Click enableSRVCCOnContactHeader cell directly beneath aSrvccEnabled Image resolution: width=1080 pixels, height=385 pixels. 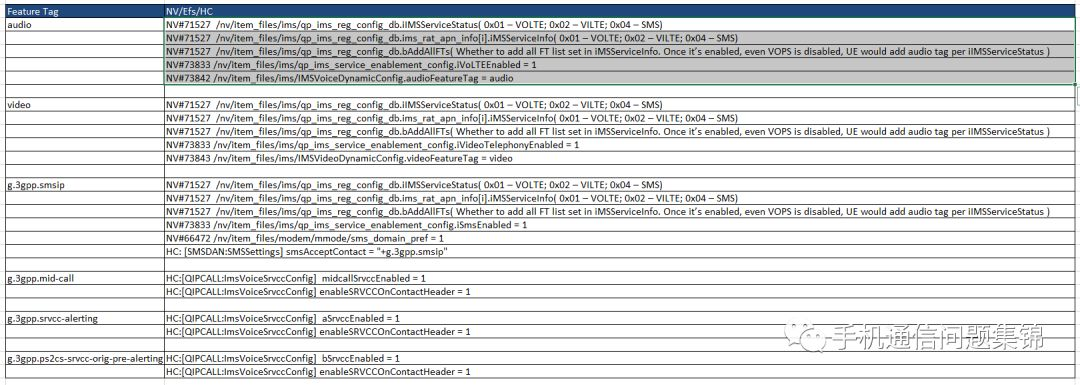click(x=619, y=332)
